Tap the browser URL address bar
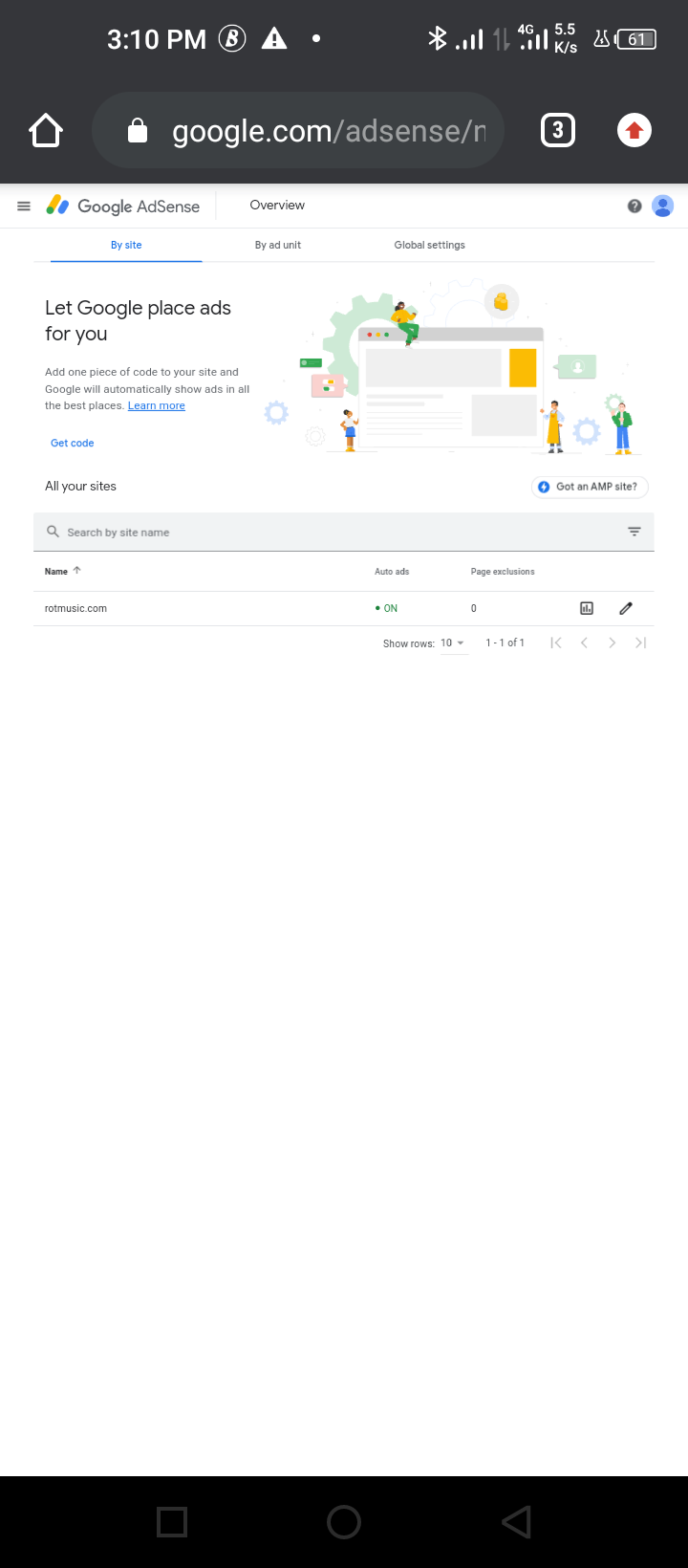The width and height of the screenshot is (688, 1568). 298,130
